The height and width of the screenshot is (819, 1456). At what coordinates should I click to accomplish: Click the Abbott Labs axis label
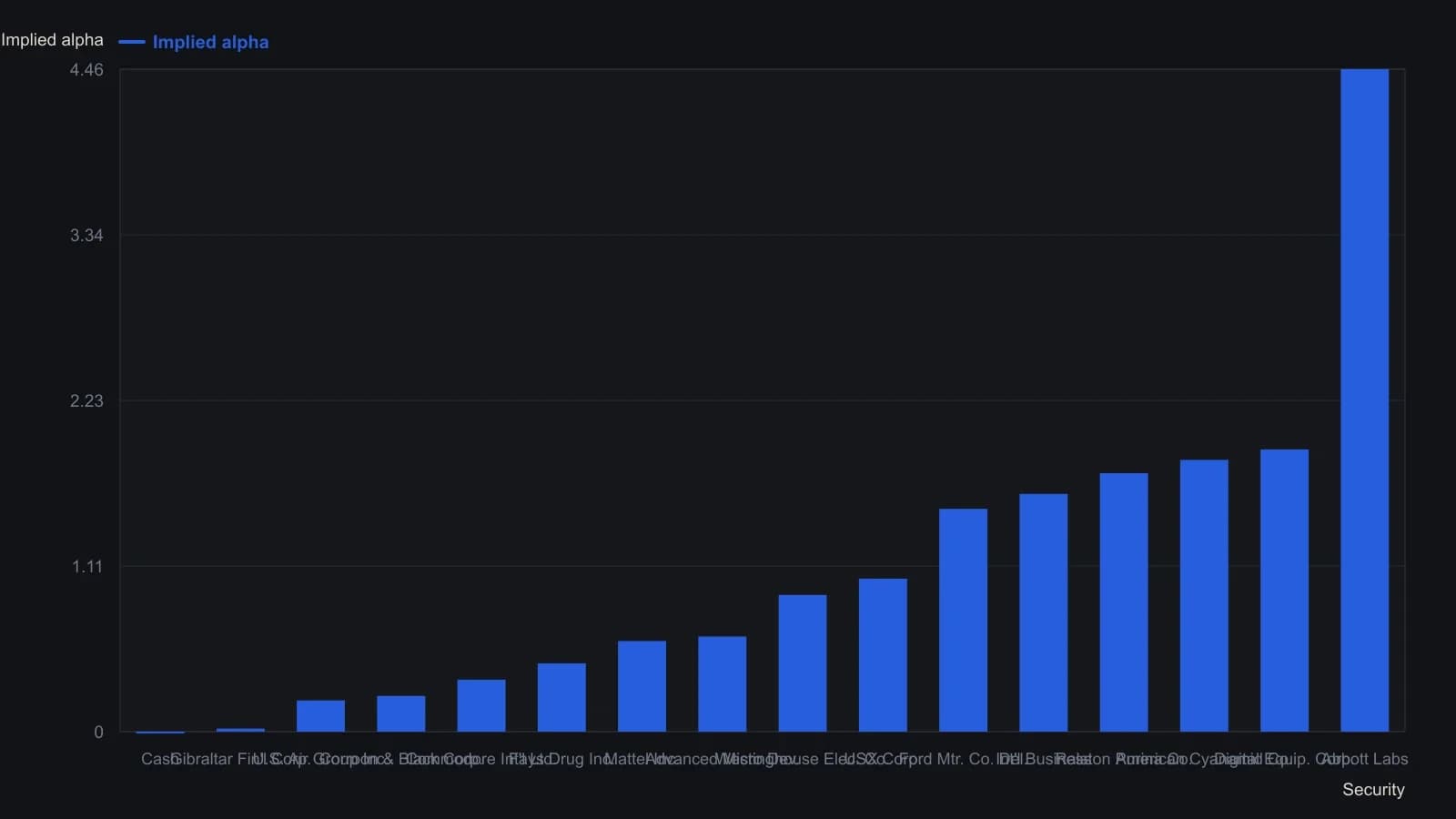pyautogui.click(x=1364, y=759)
